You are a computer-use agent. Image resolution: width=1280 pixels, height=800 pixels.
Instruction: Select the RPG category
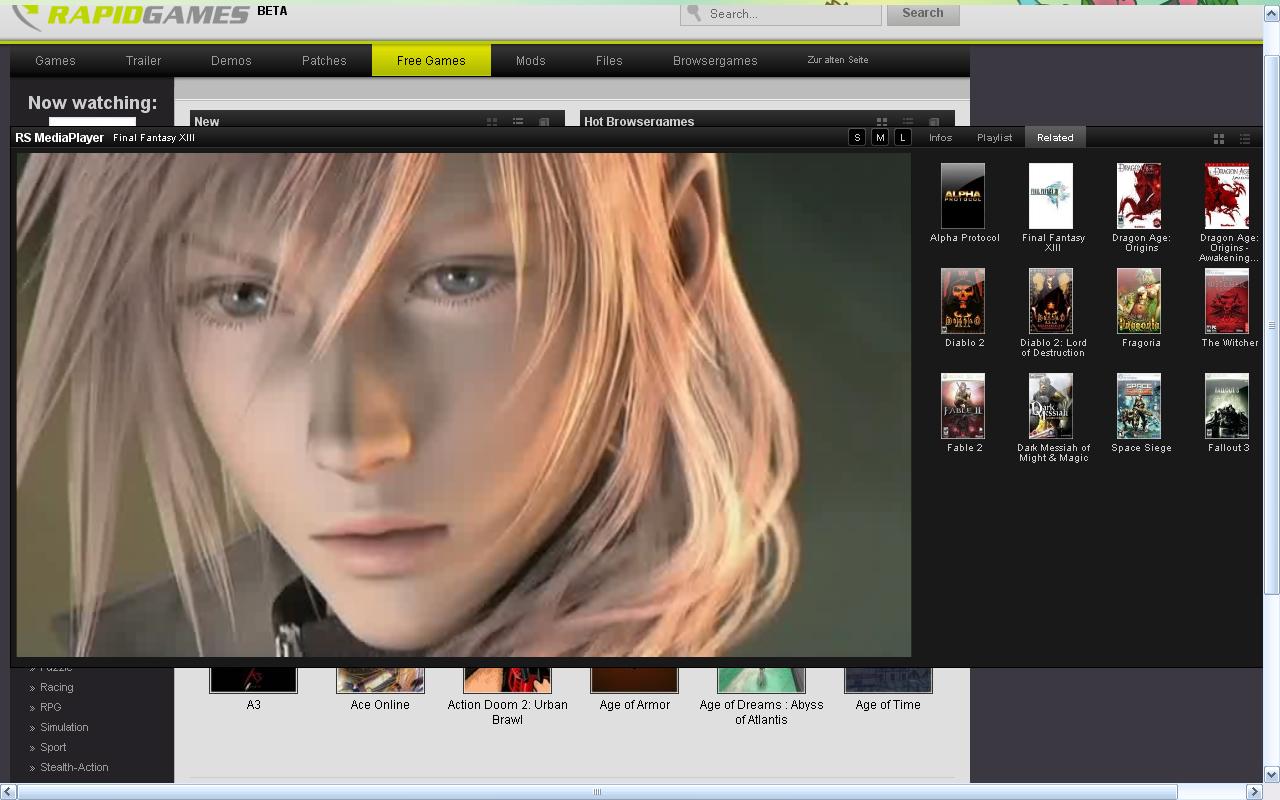click(x=51, y=707)
